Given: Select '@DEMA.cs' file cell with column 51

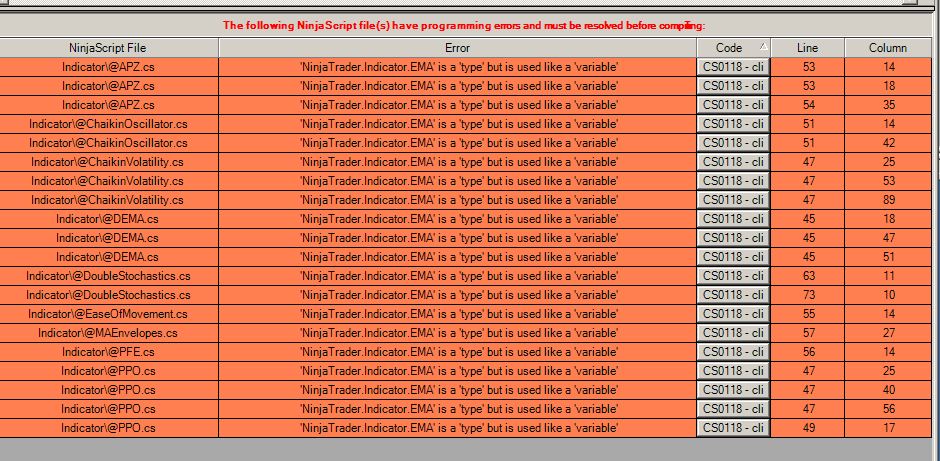Looking at the screenshot, I should pos(109,257).
